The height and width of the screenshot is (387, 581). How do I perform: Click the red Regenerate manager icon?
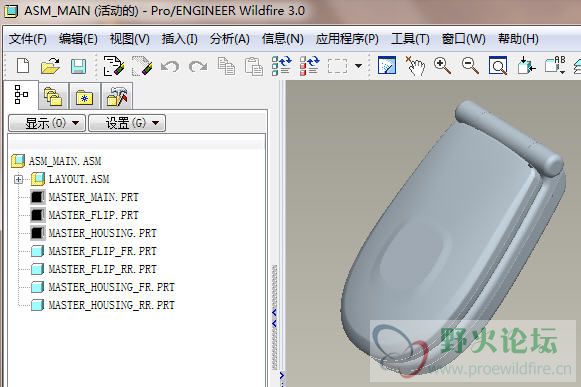(x=310, y=66)
